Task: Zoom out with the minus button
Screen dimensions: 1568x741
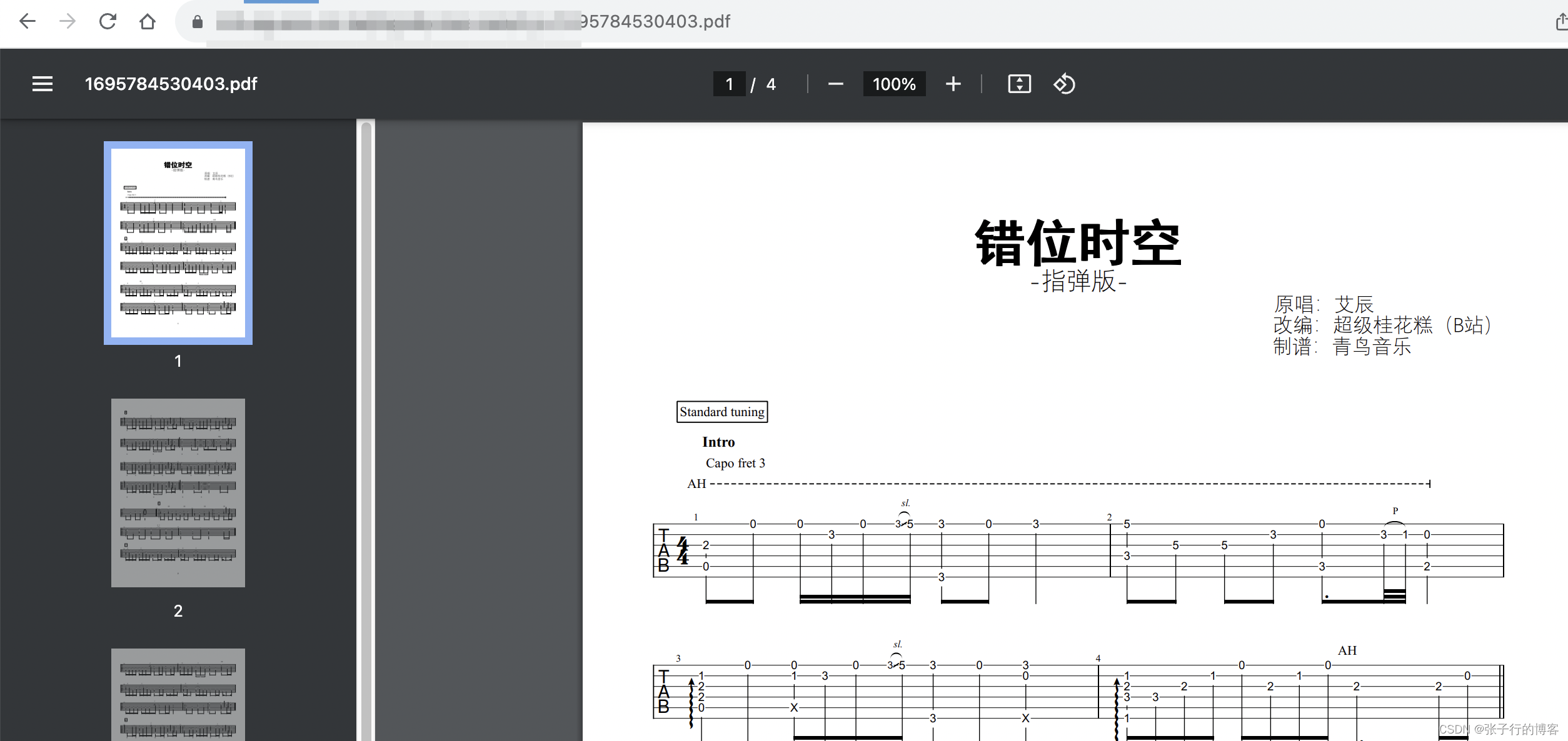Action: [x=836, y=84]
